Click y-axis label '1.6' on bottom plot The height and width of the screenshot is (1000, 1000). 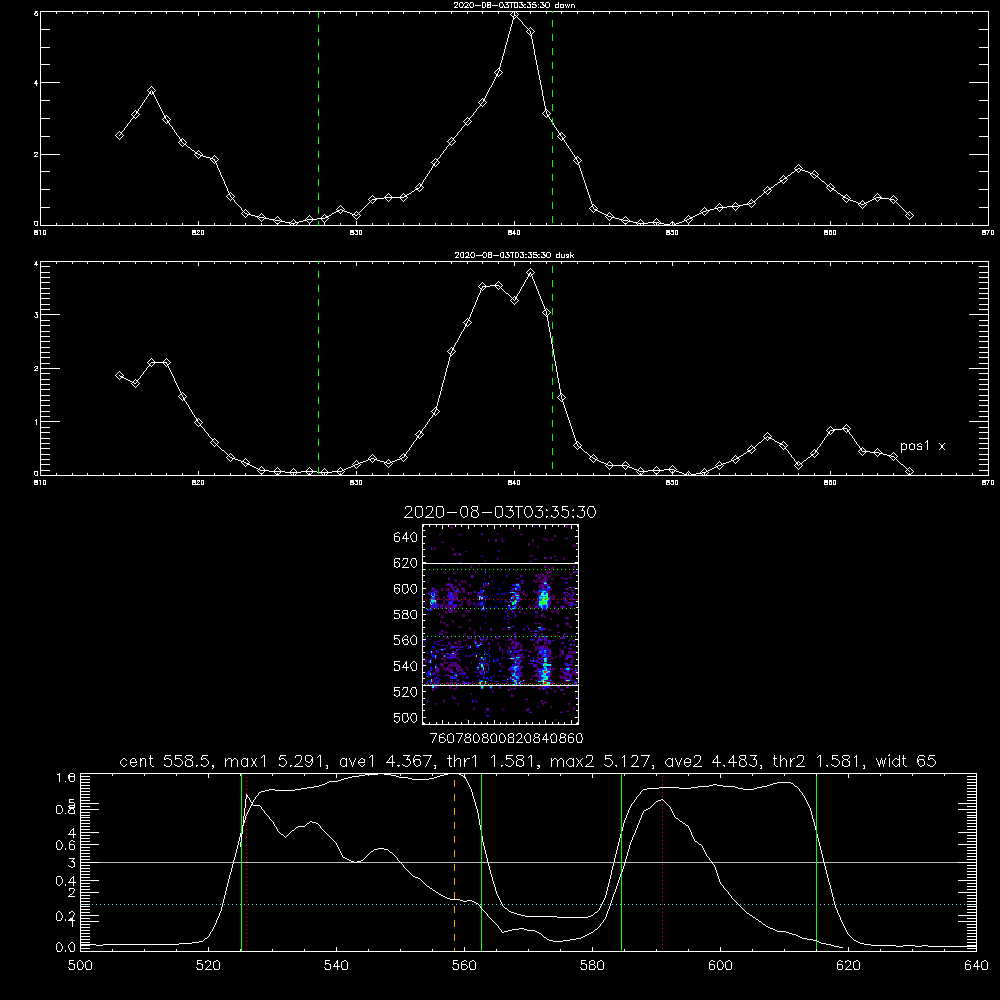pyautogui.click(x=66, y=778)
